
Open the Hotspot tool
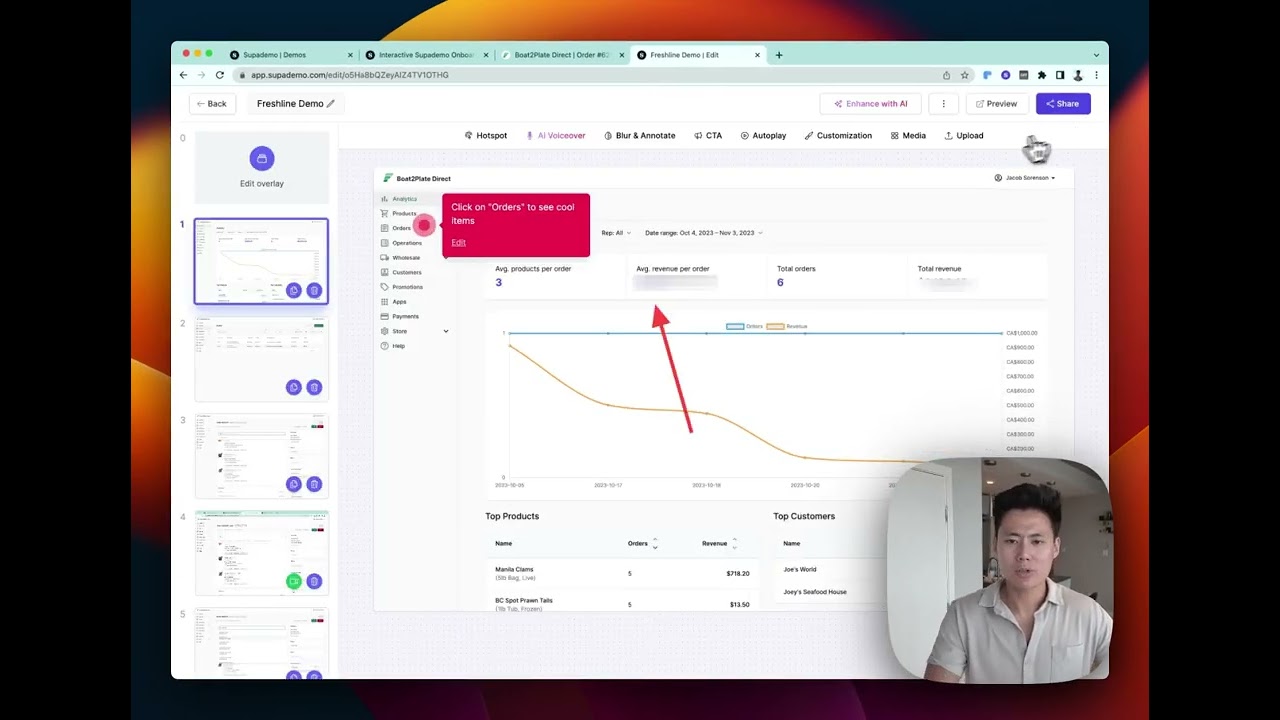tap(486, 135)
